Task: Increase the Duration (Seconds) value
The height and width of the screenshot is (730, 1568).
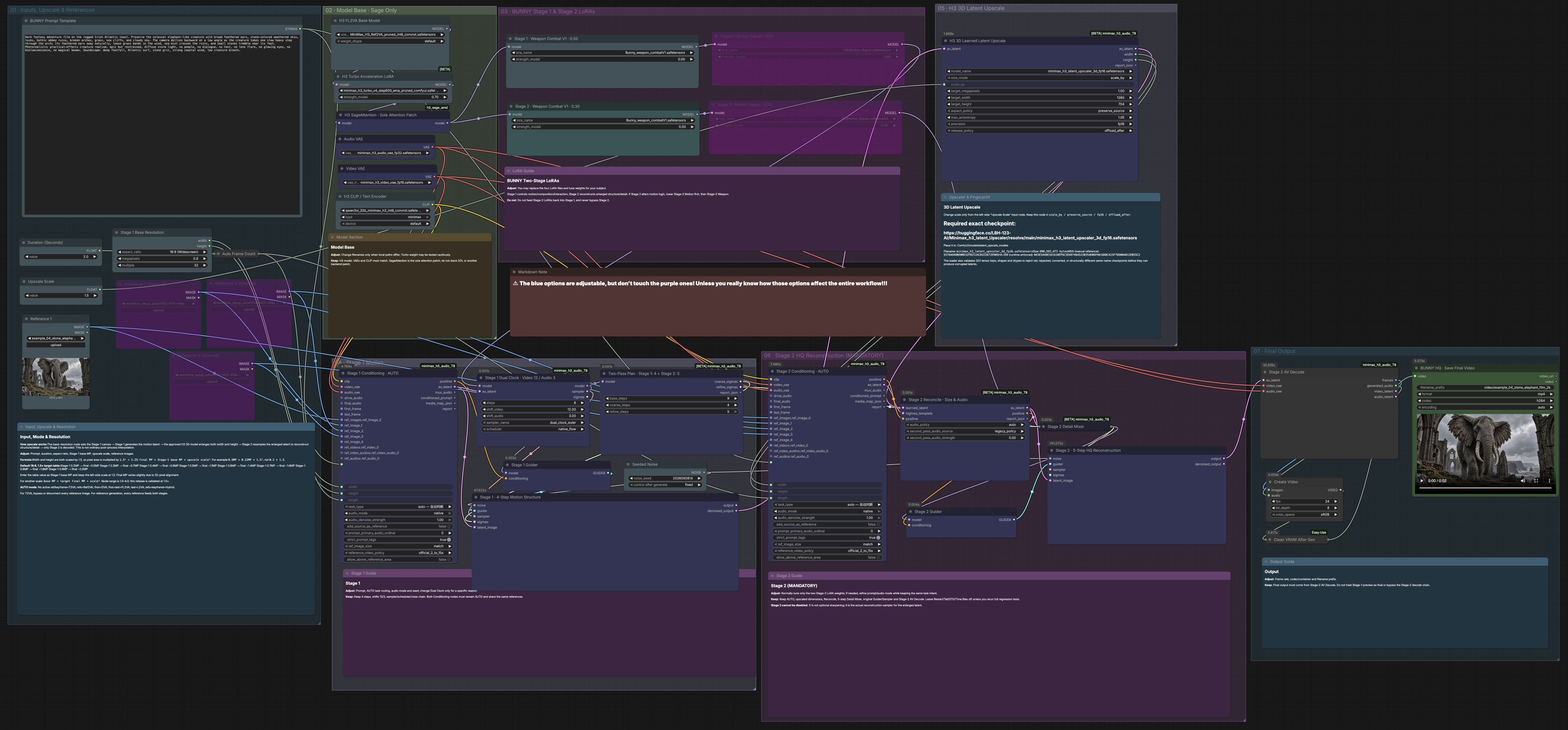Action: (x=94, y=257)
